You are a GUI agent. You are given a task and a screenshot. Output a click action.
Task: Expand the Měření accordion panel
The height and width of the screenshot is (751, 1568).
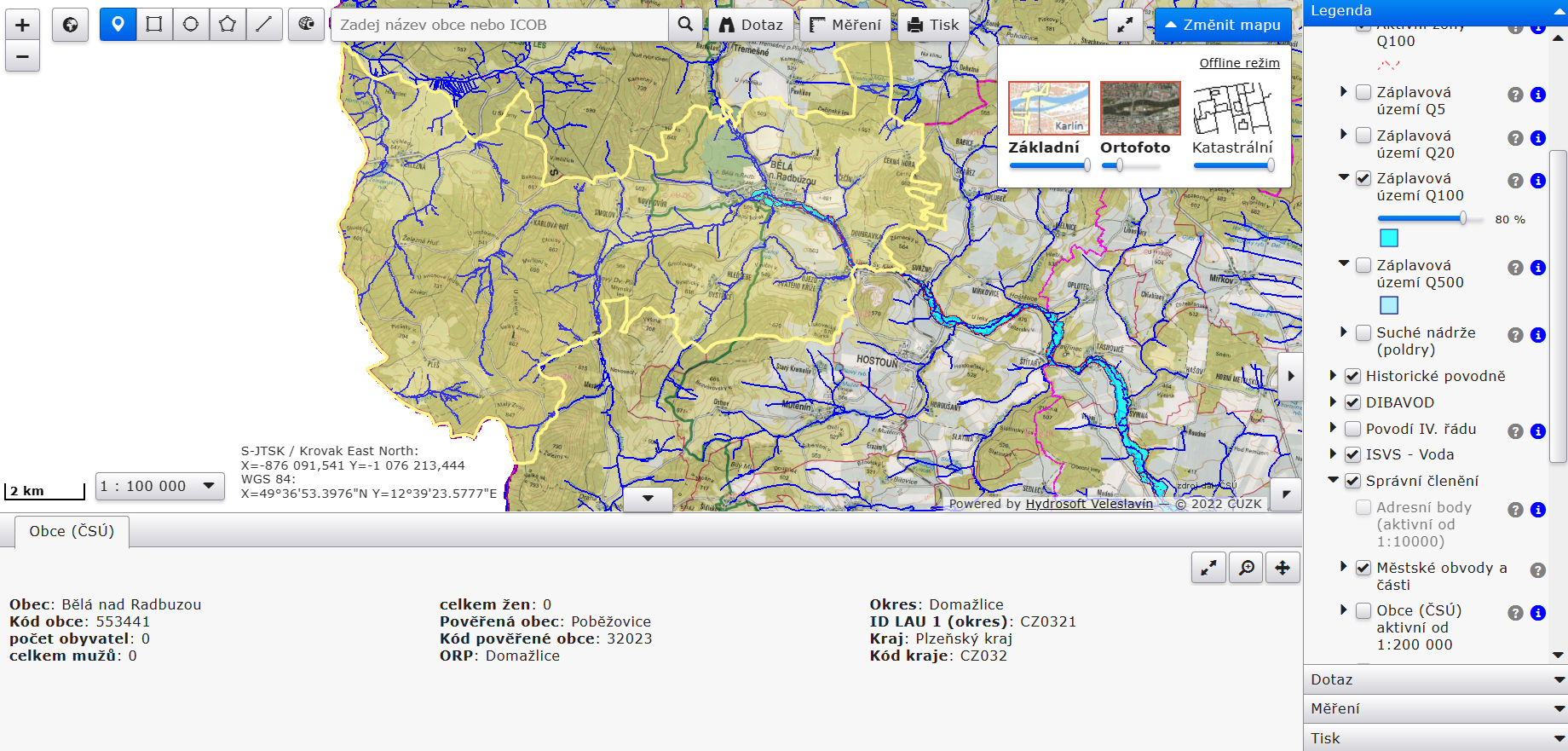[1435, 708]
